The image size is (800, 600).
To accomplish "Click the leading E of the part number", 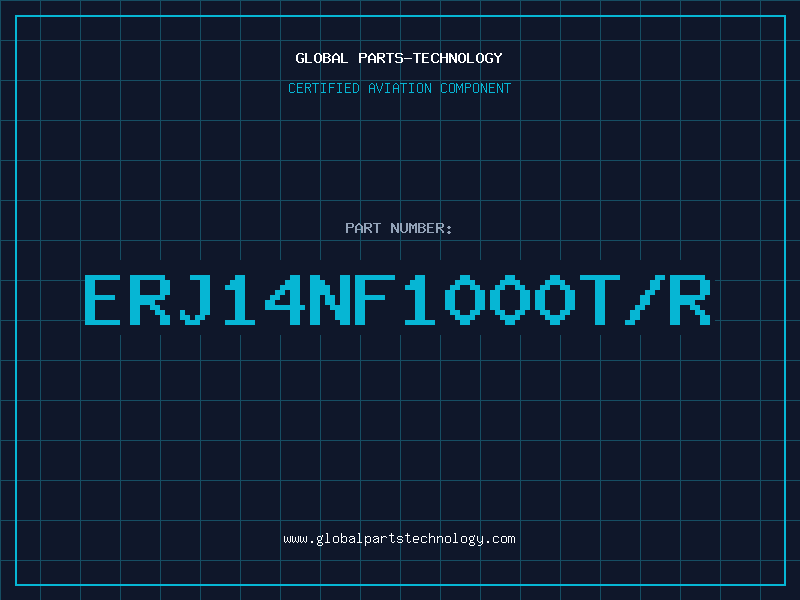I will tap(106, 300).
